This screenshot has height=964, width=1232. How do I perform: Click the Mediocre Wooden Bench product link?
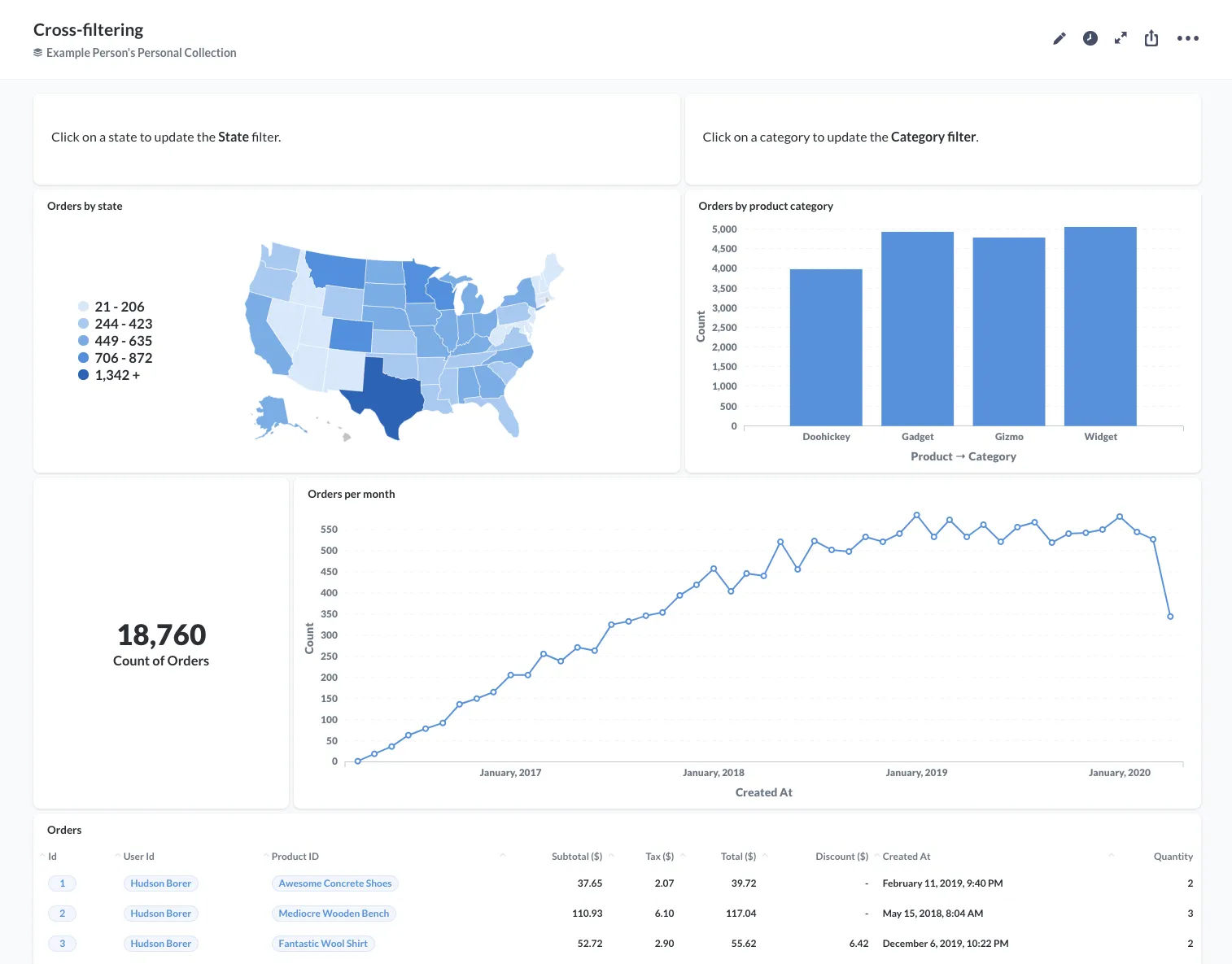pos(334,913)
